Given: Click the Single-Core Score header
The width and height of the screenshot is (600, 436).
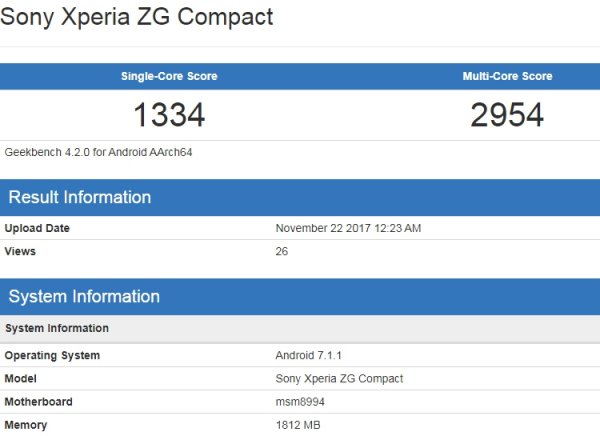Looking at the screenshot, I should [169, 77].
